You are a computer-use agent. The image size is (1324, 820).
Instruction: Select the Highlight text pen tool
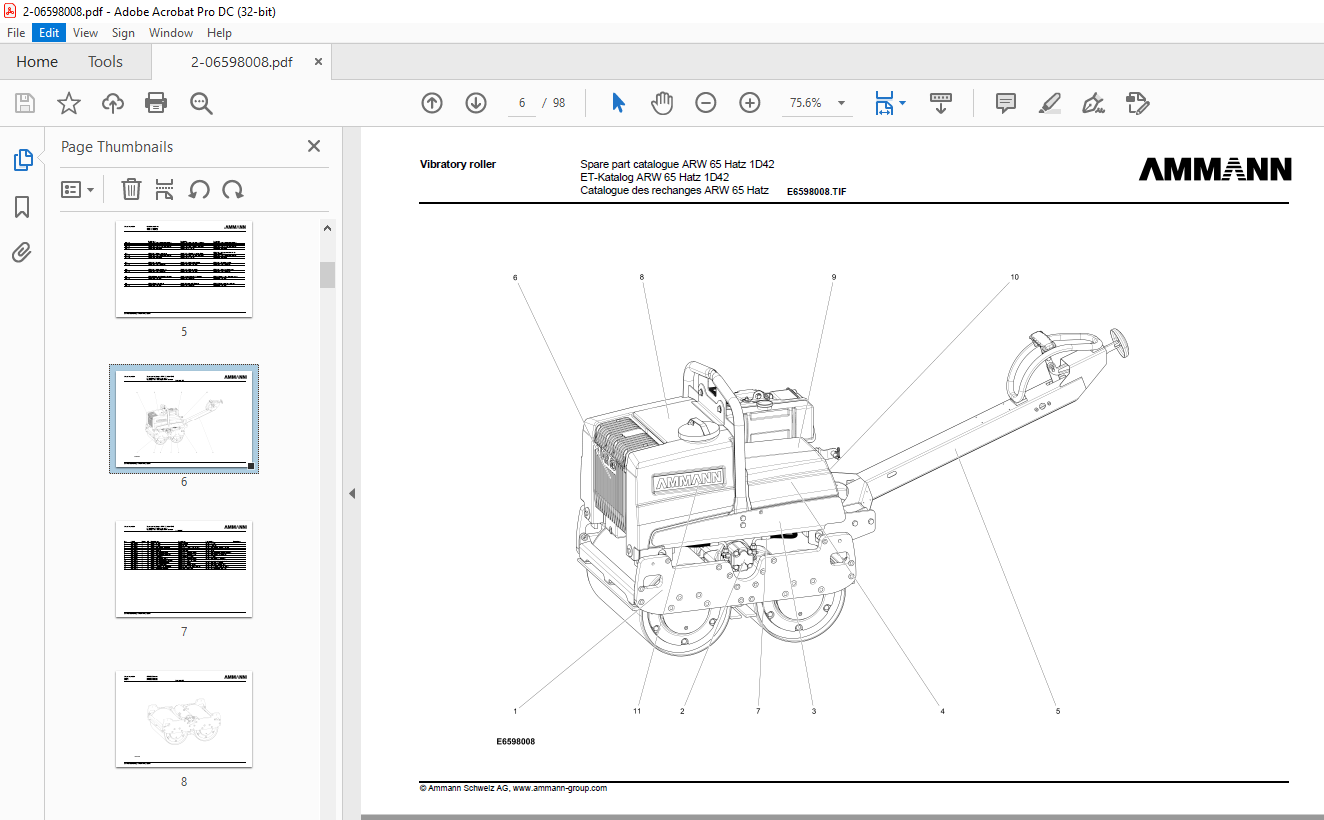(x=1049, y=103)
